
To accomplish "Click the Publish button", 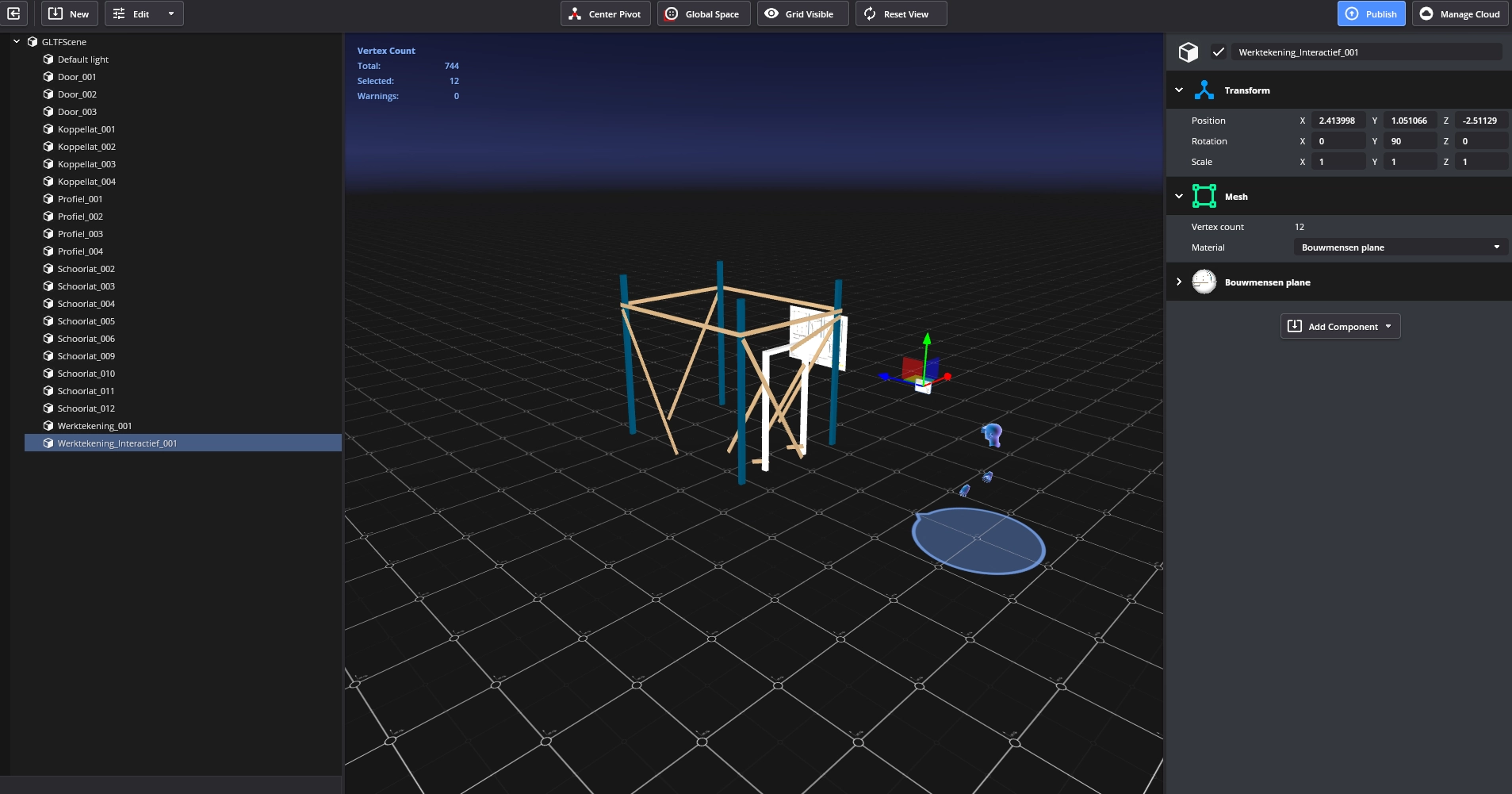I will pyautogui.click(x=1371, y=13).
